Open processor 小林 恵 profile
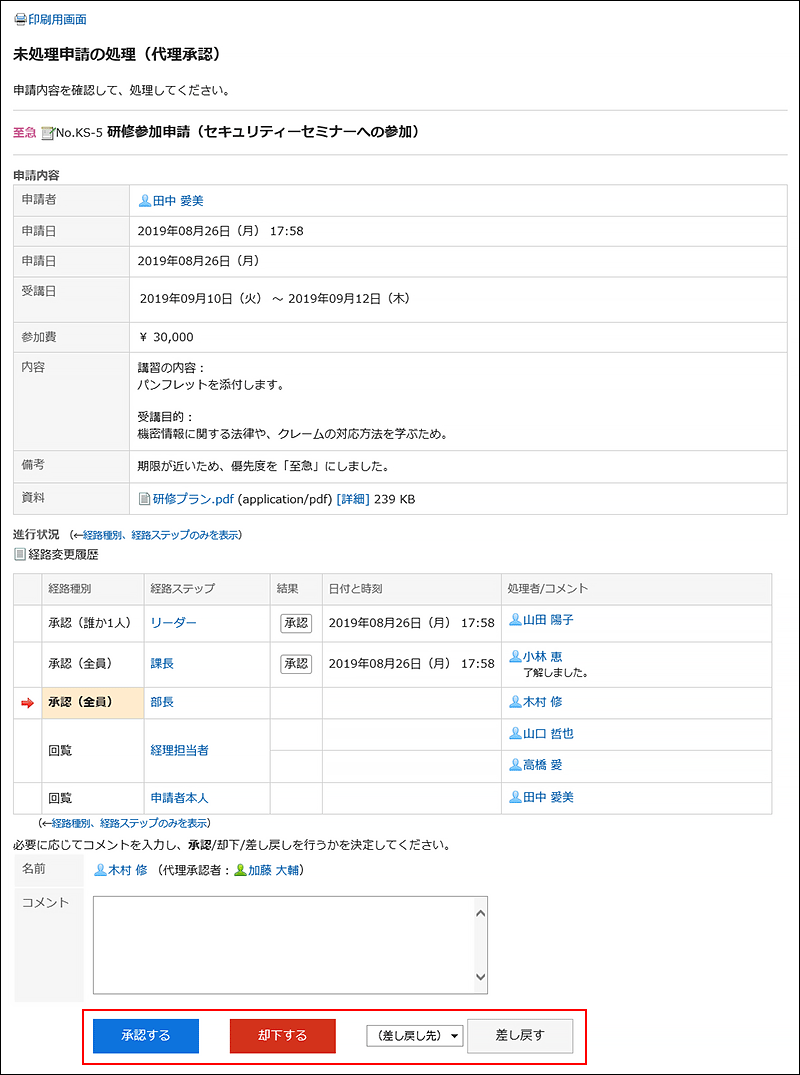The image size is (800, 1075). point(543,656)
